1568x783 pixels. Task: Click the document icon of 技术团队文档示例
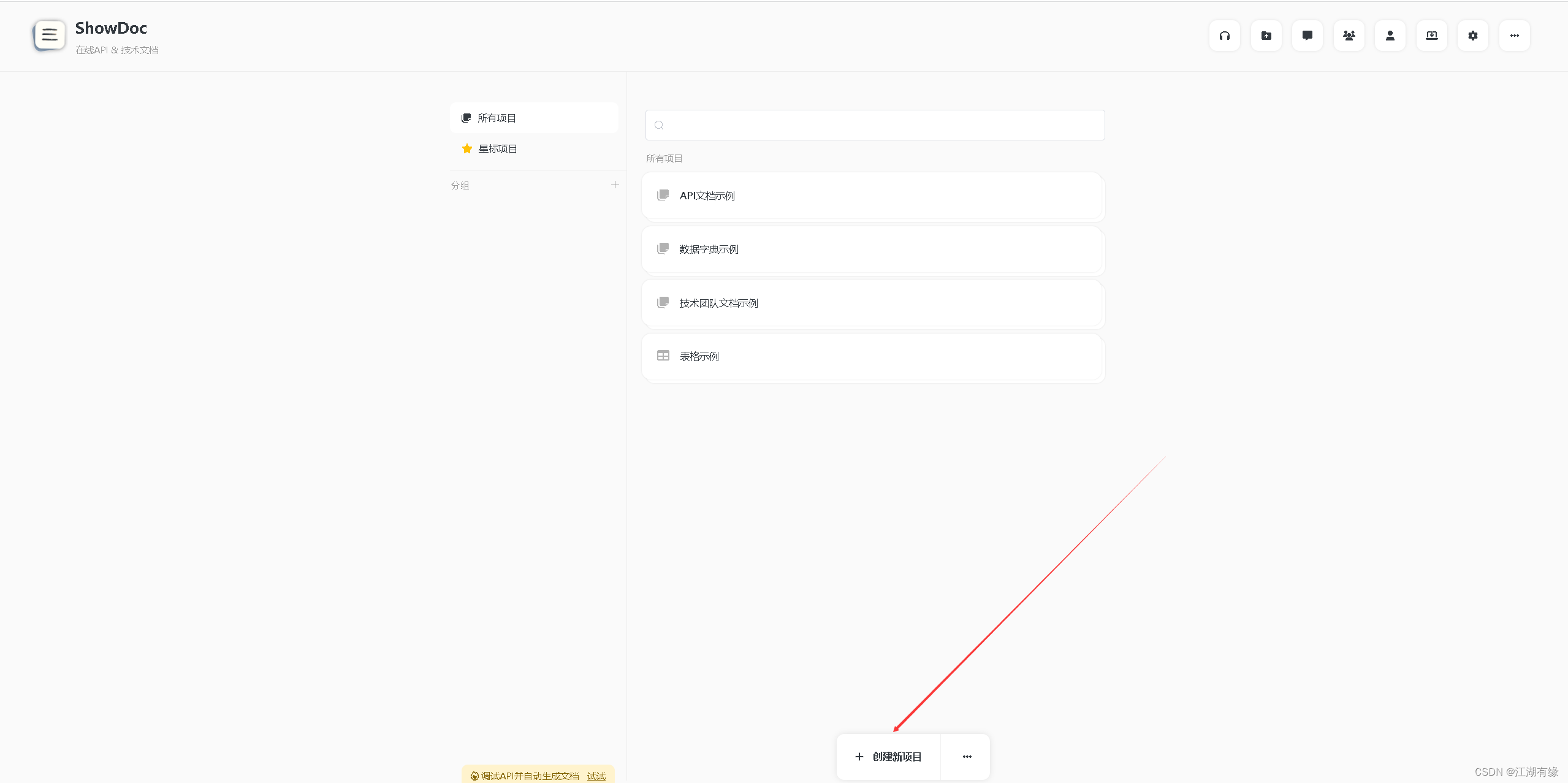point(663,302)
